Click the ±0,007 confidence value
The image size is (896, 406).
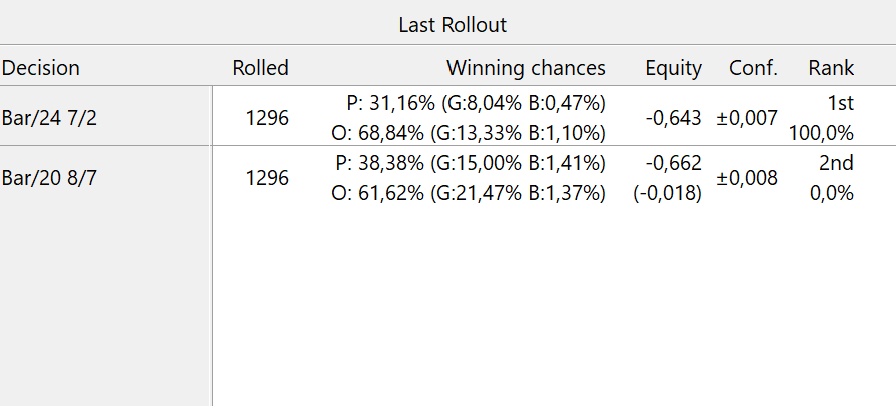point(747,117)
